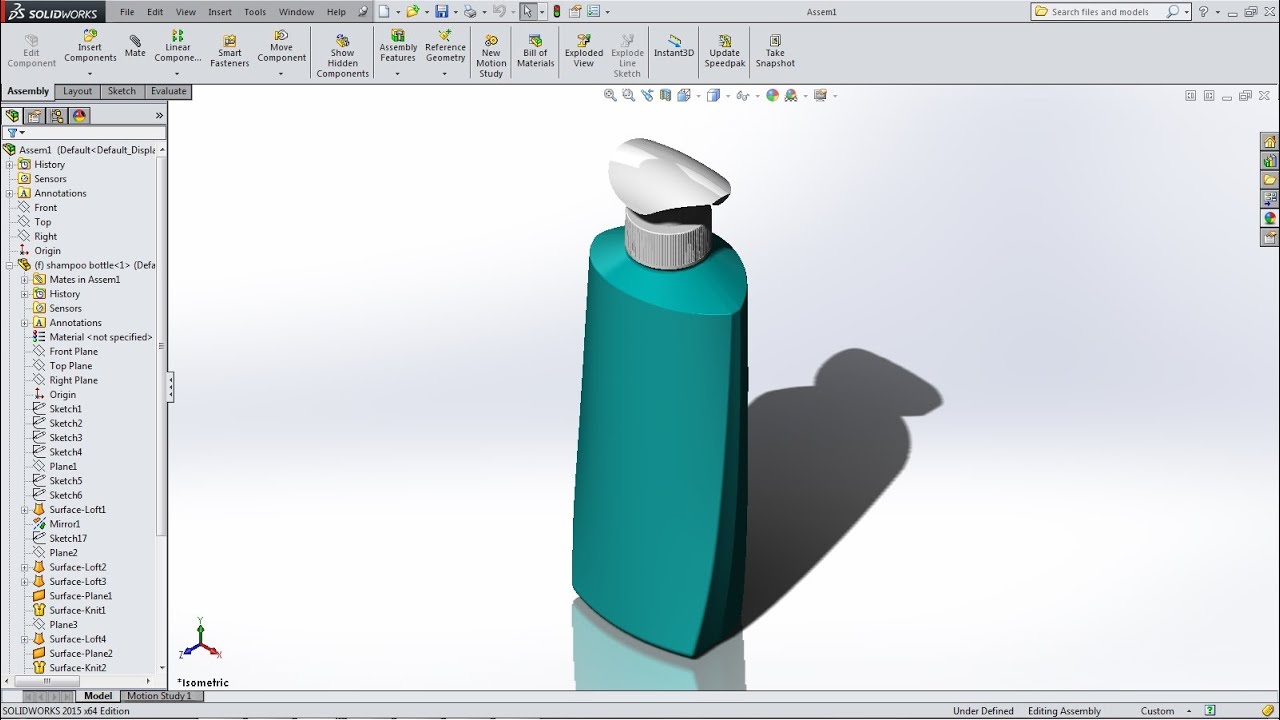Open the Window menu
Viewport: 1280px width, 720px height.
click(x=296, y=12)
